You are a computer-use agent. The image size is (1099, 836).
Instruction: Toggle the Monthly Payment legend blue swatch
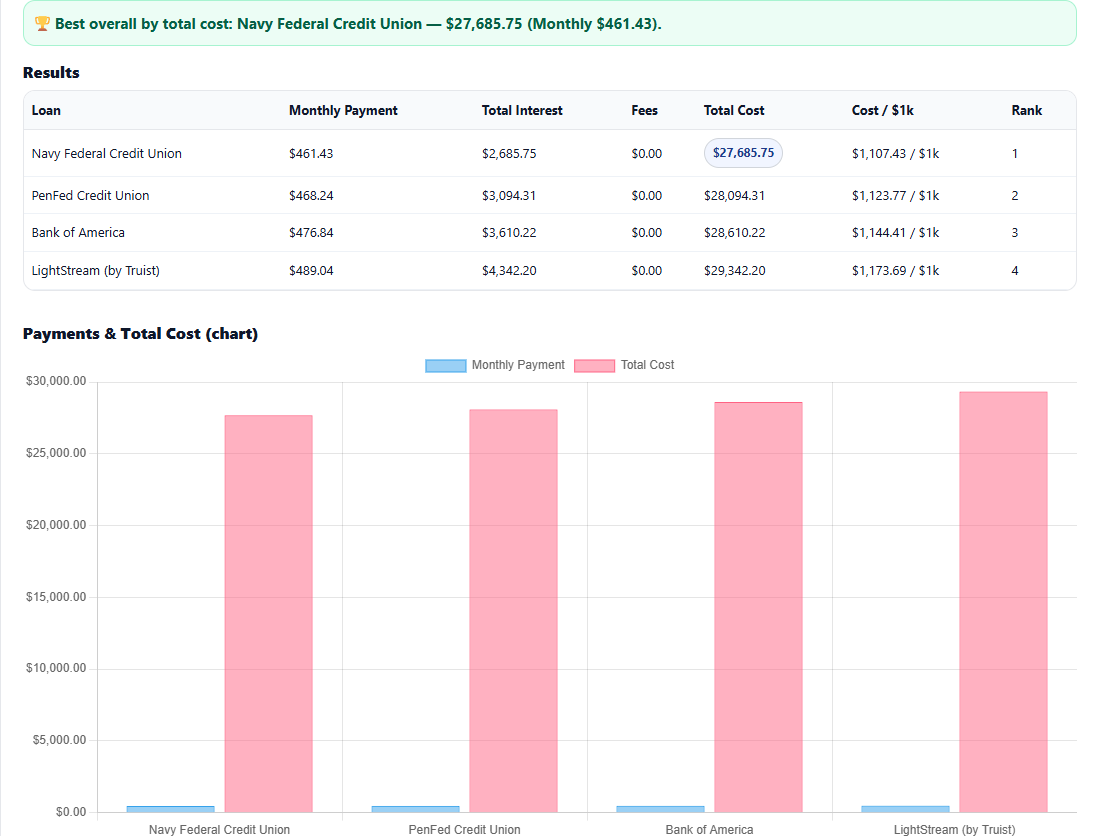446,366
